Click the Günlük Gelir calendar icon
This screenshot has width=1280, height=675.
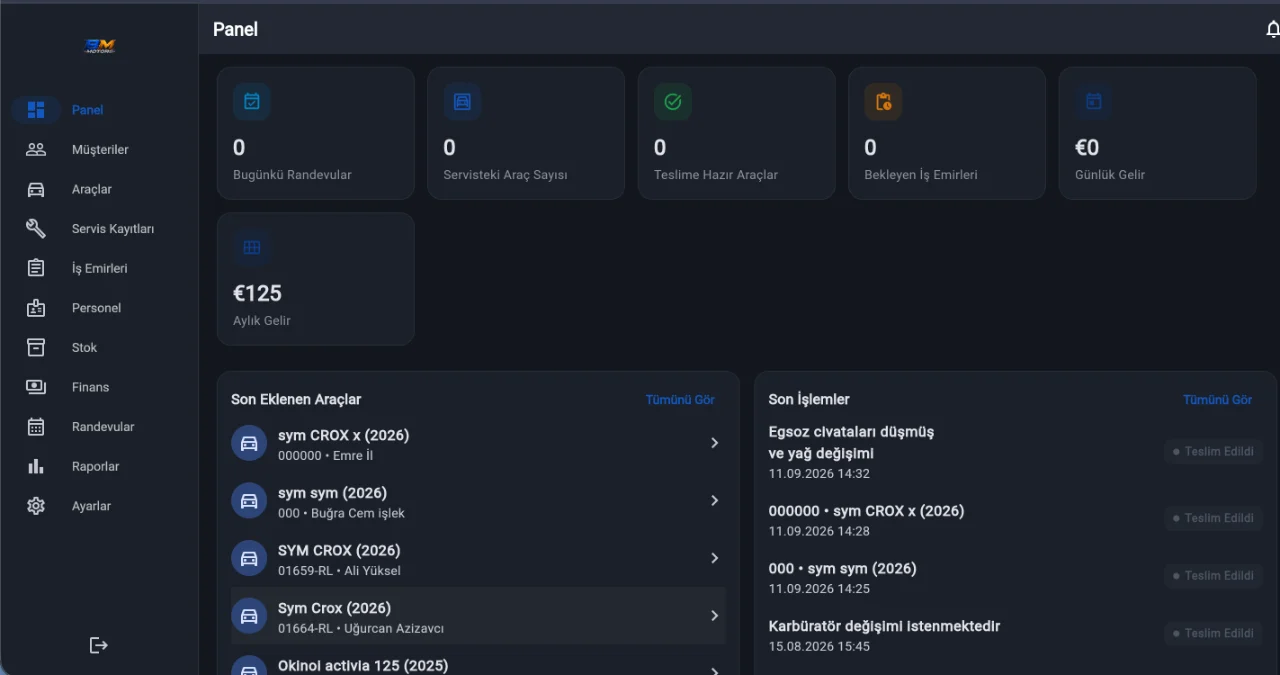pos(1094,102)
